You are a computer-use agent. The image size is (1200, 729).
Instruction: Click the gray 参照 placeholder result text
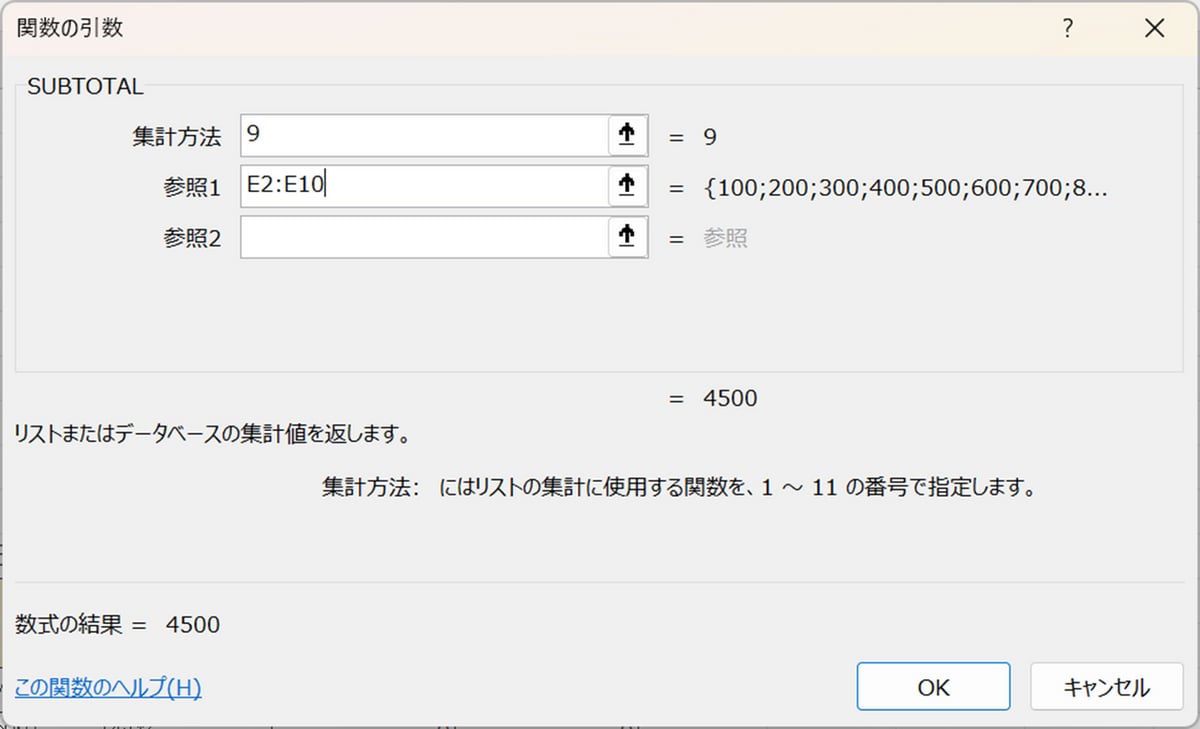point(725,238)
